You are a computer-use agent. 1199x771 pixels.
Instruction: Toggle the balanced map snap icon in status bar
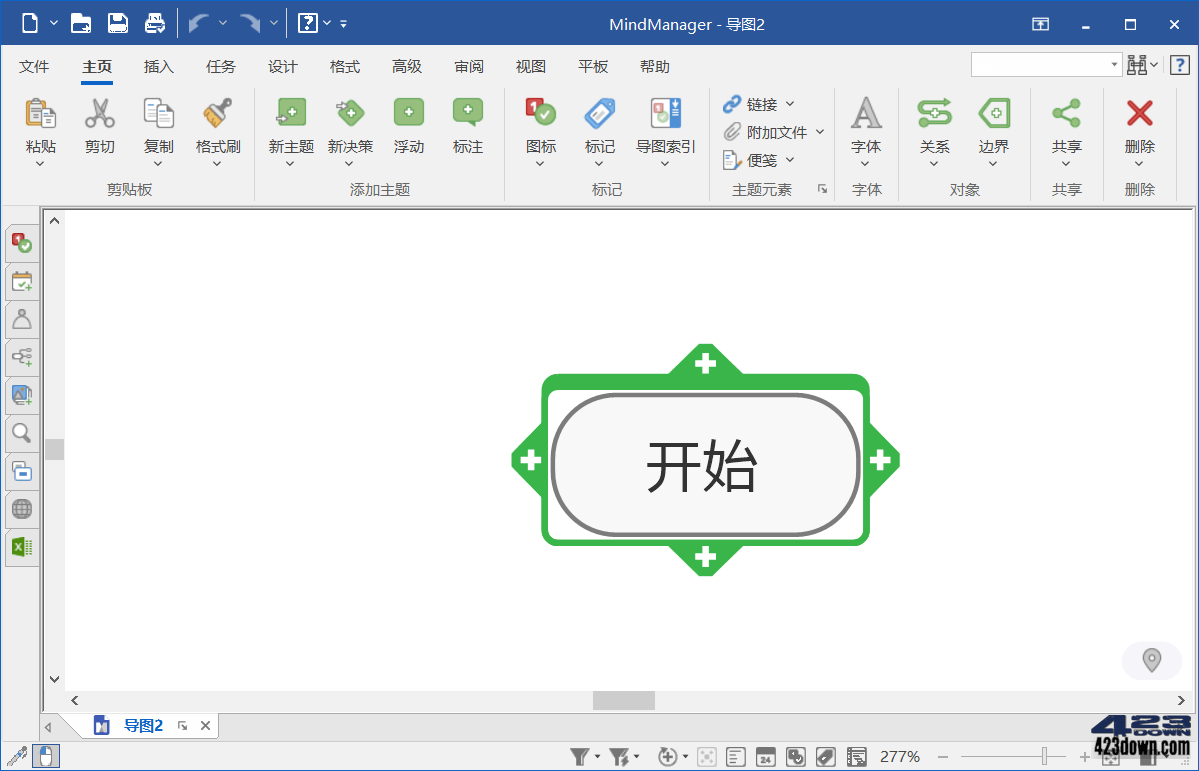click(705, 757)
